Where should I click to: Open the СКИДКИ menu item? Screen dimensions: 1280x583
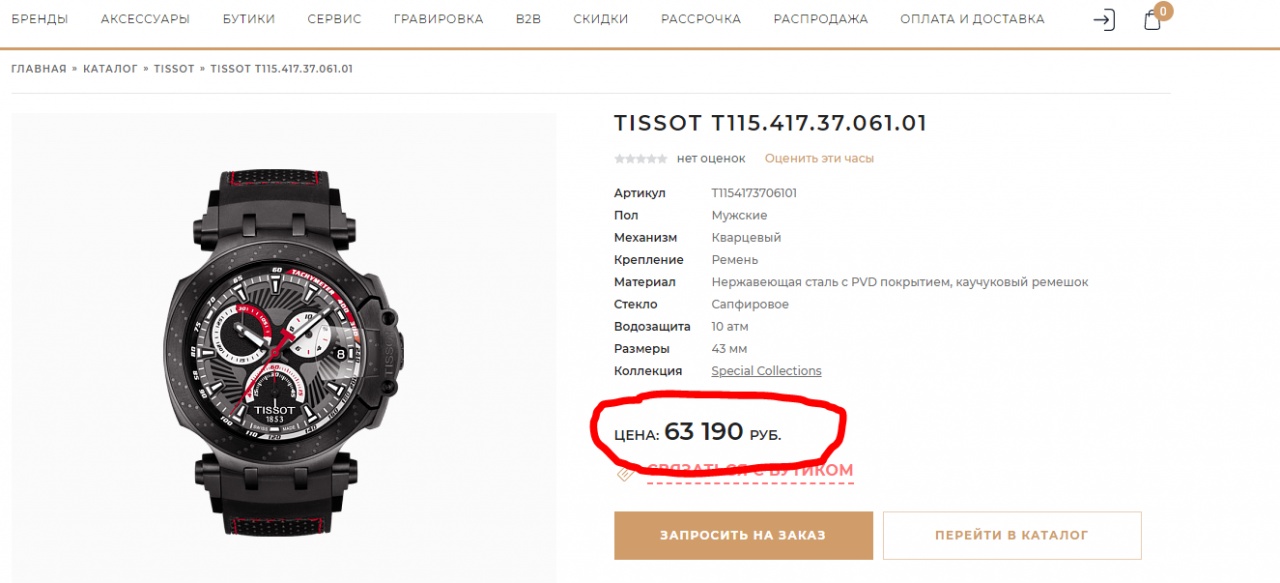pos(601,19)
